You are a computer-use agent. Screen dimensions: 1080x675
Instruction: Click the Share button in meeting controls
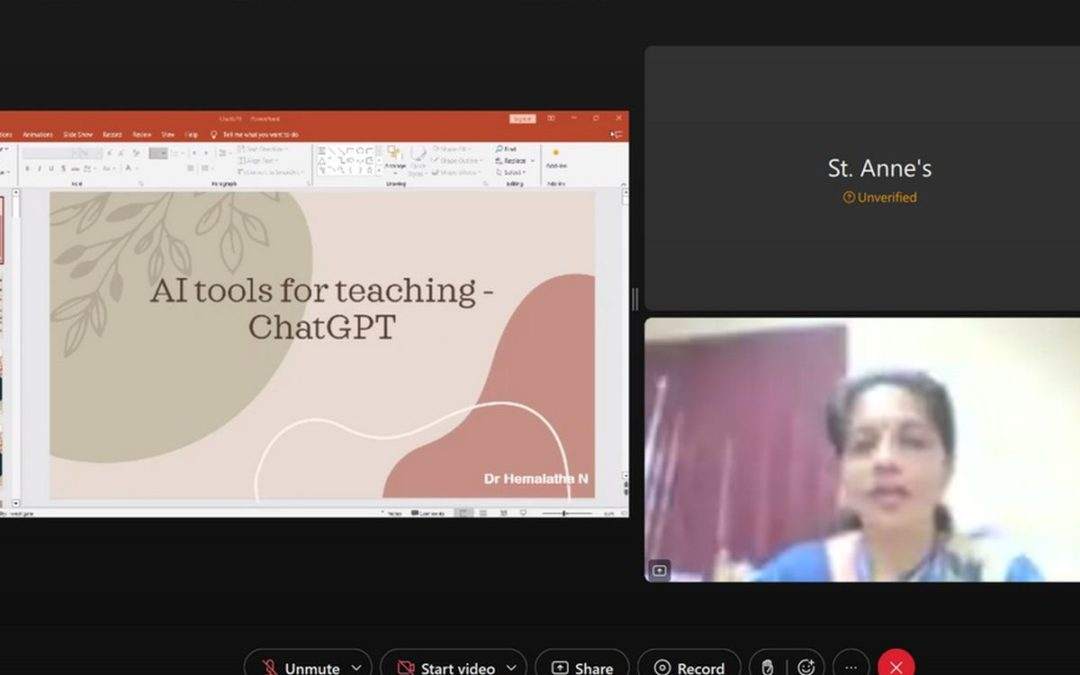(x=581, y=666)
